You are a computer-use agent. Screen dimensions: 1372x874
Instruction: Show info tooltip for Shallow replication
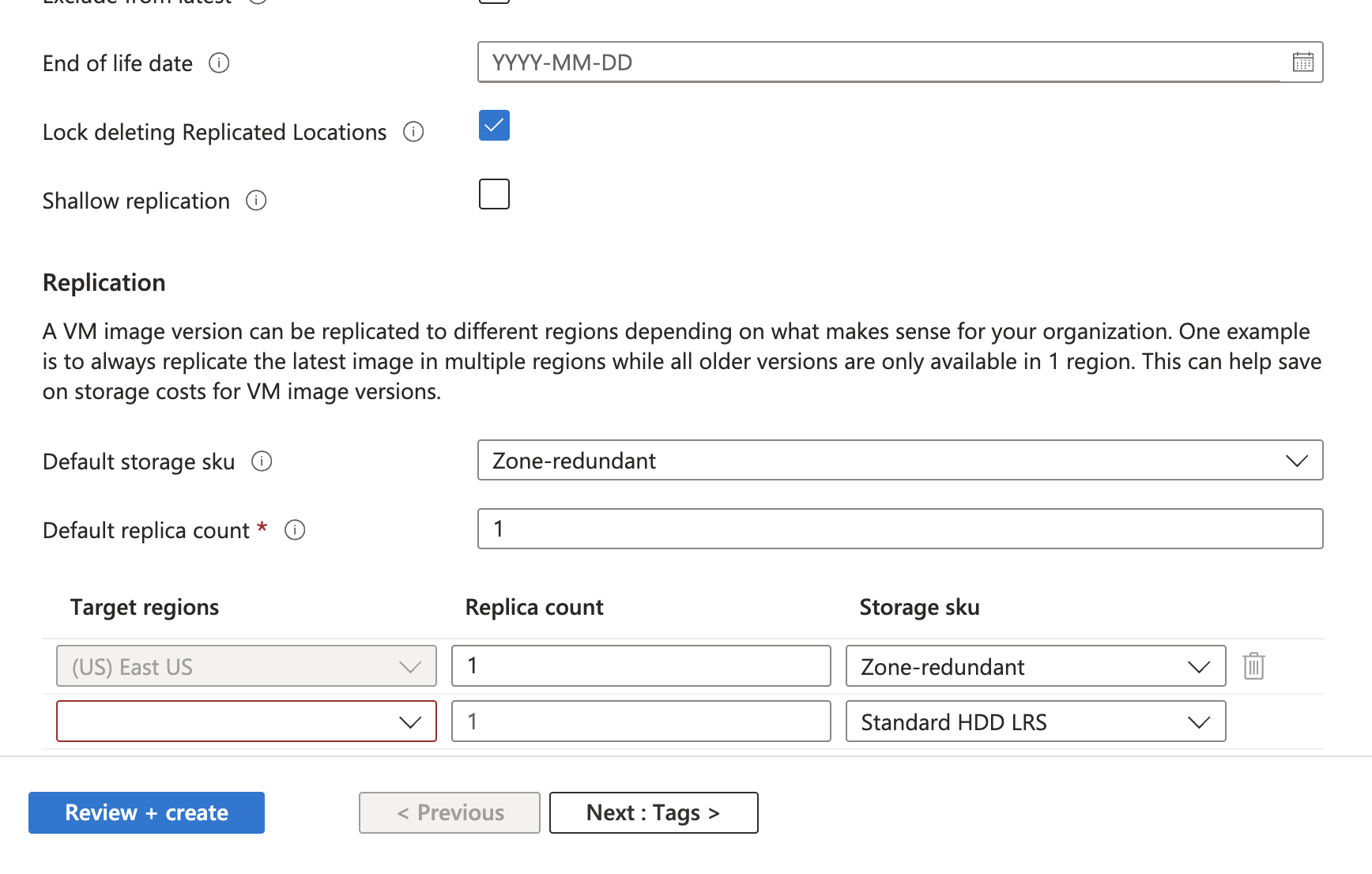pos(256,201)
